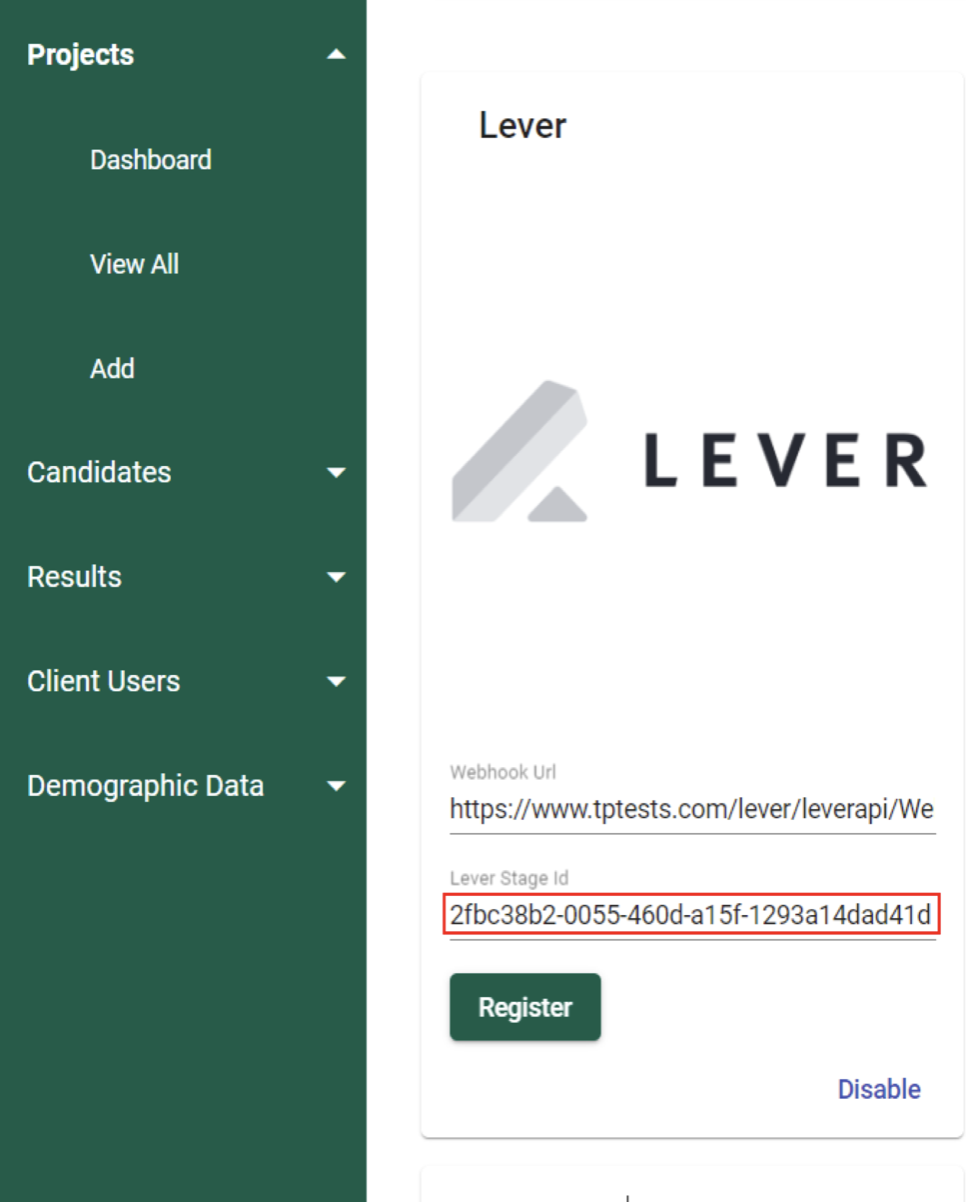Choose Add under Projects
The height and width of the screenshot is (1202, 966).
[112, 369]
